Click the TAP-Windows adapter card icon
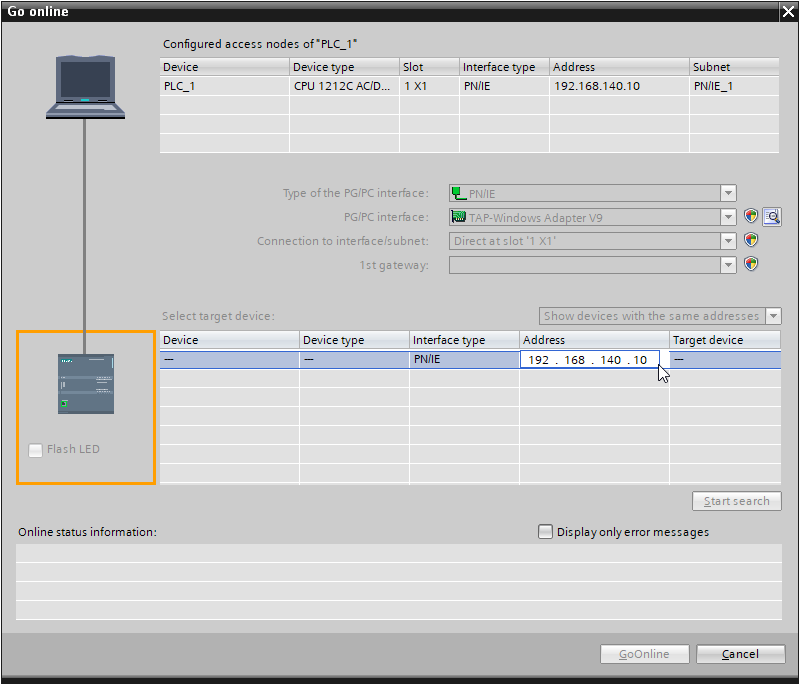Viewport: 800px width, 685px height. click(459, 217)
